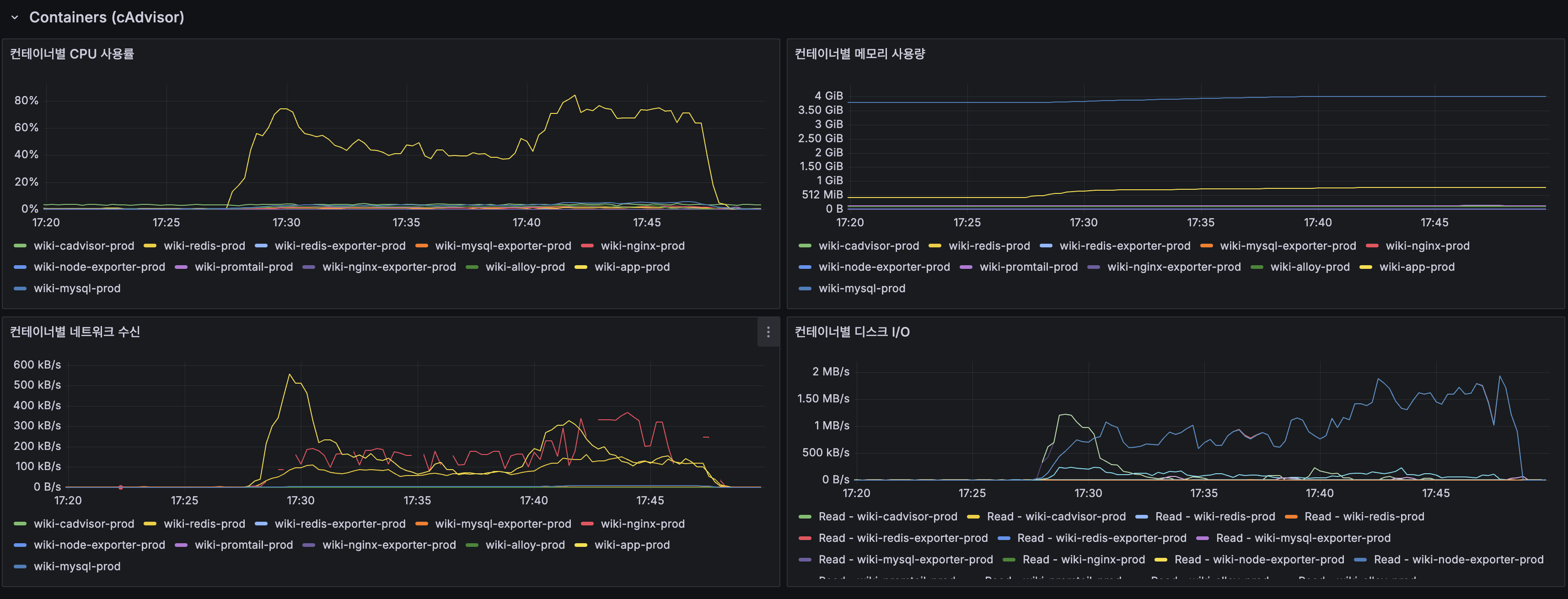Click wiki-alloy-prod green swatch in CPU legend
This screenshot has height=599, width=1568.
click(472, 267)
